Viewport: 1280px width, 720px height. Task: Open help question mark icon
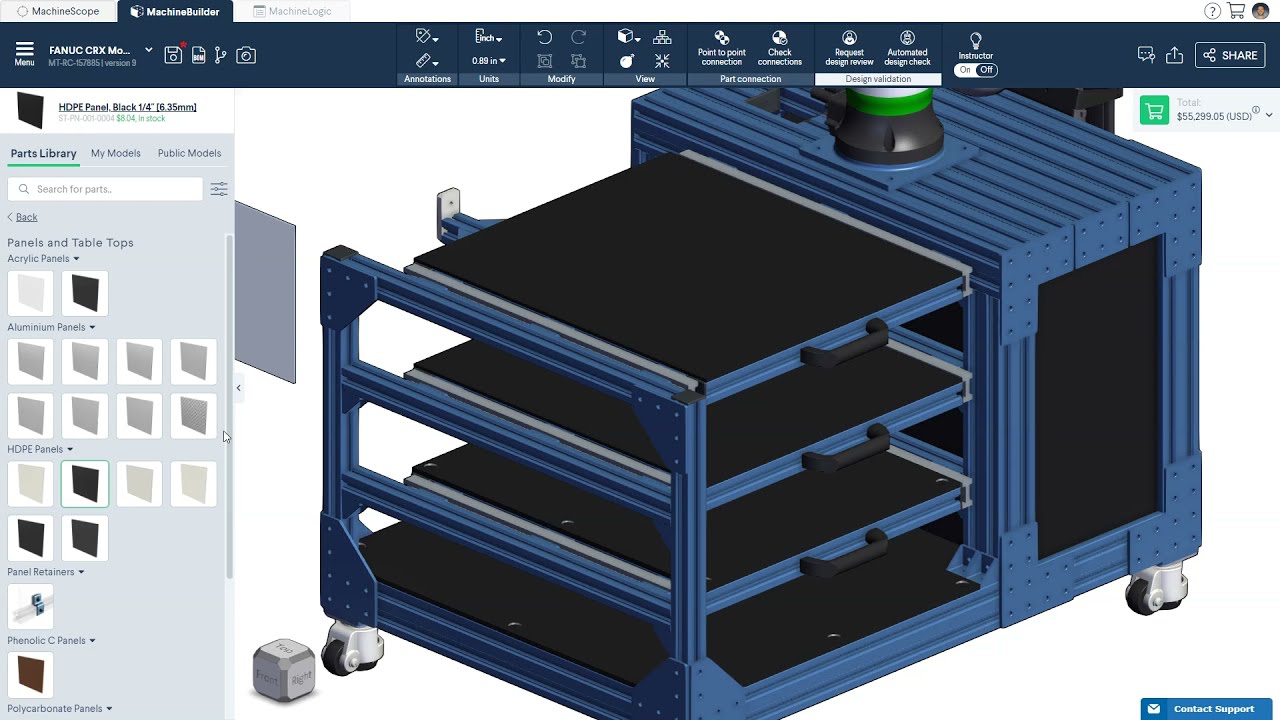pos(1212,11)
